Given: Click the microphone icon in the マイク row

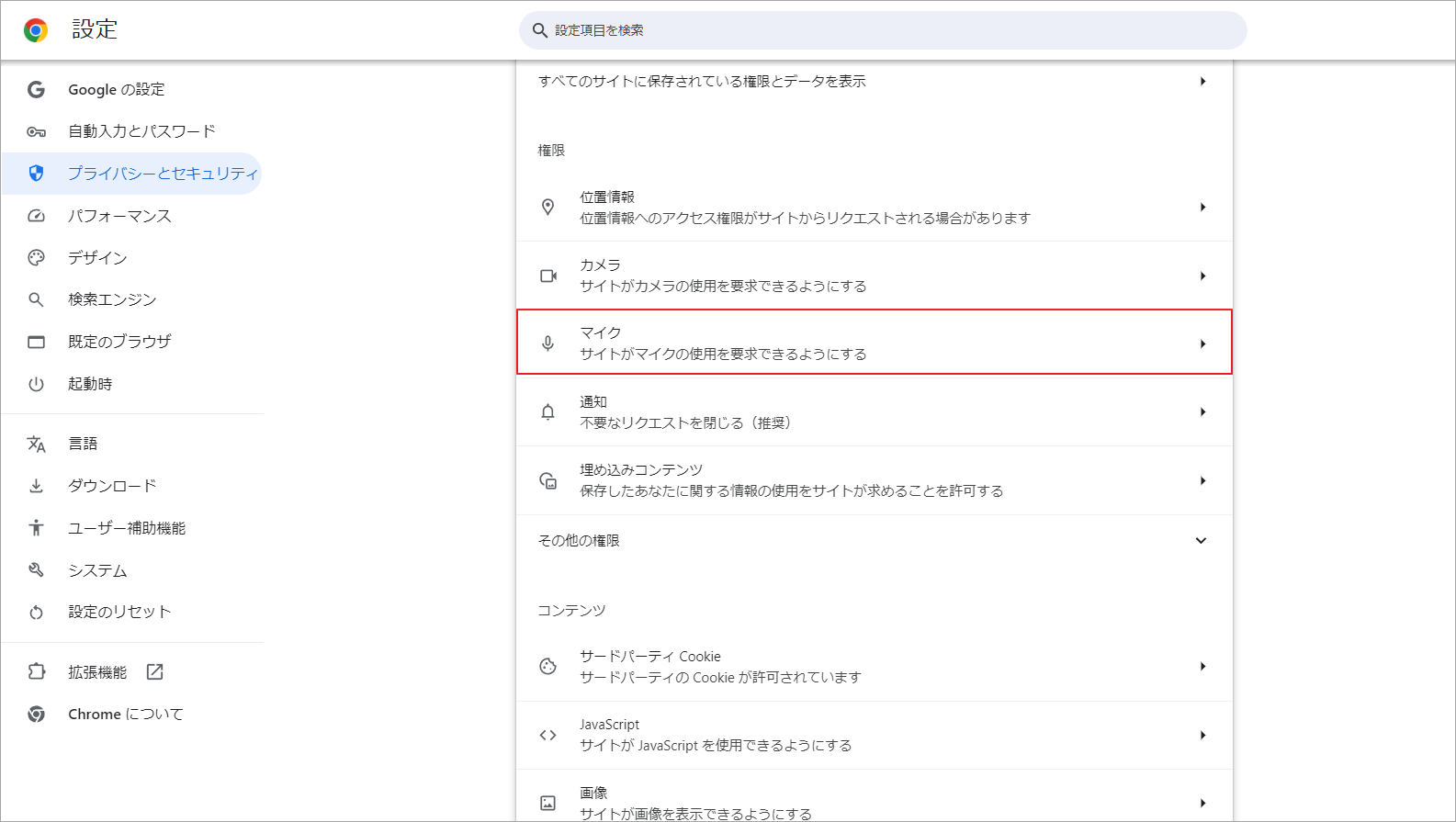Looking at the screenshot, I should (547, 343).
